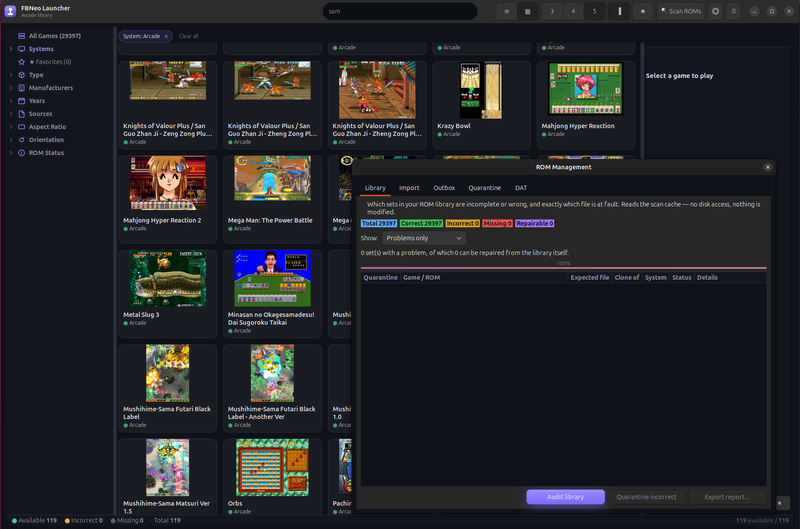Click the All Games database icon

(21, 36)
